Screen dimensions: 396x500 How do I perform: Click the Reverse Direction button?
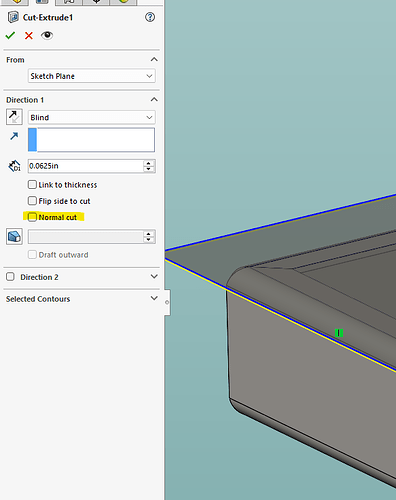[x=14, y=117]
